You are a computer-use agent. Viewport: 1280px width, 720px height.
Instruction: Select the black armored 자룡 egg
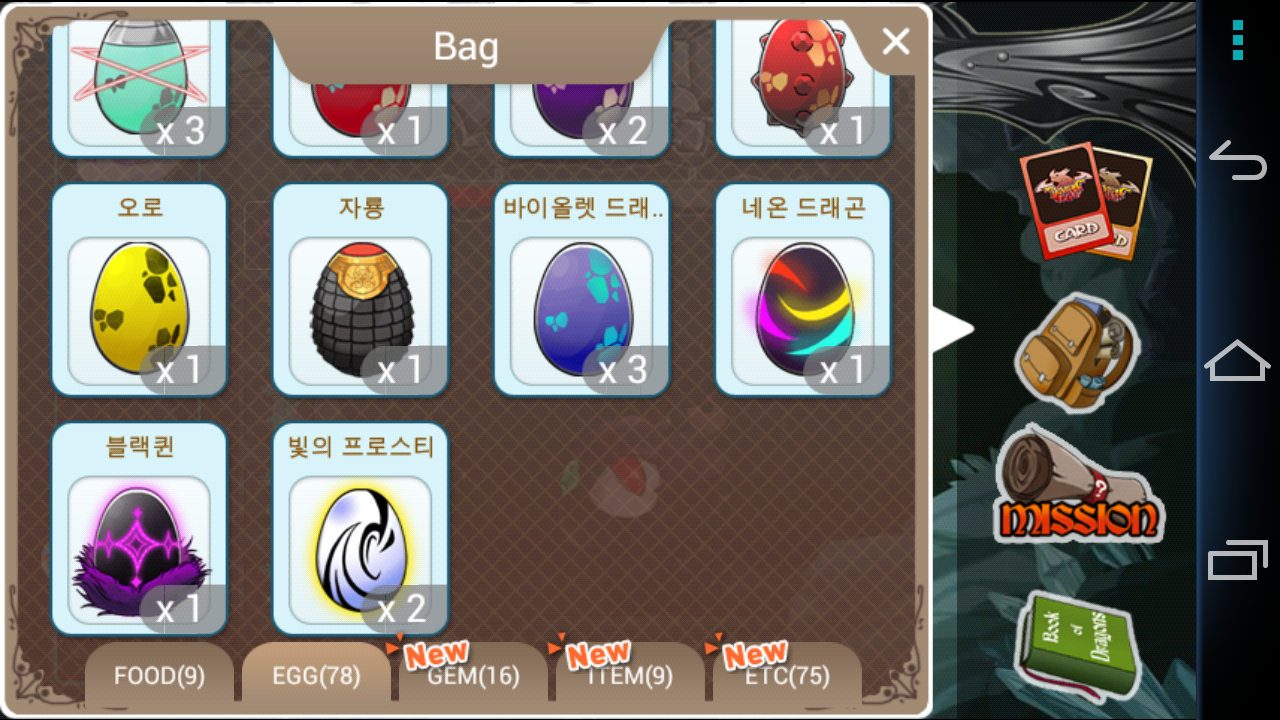[x=361, y=290]
